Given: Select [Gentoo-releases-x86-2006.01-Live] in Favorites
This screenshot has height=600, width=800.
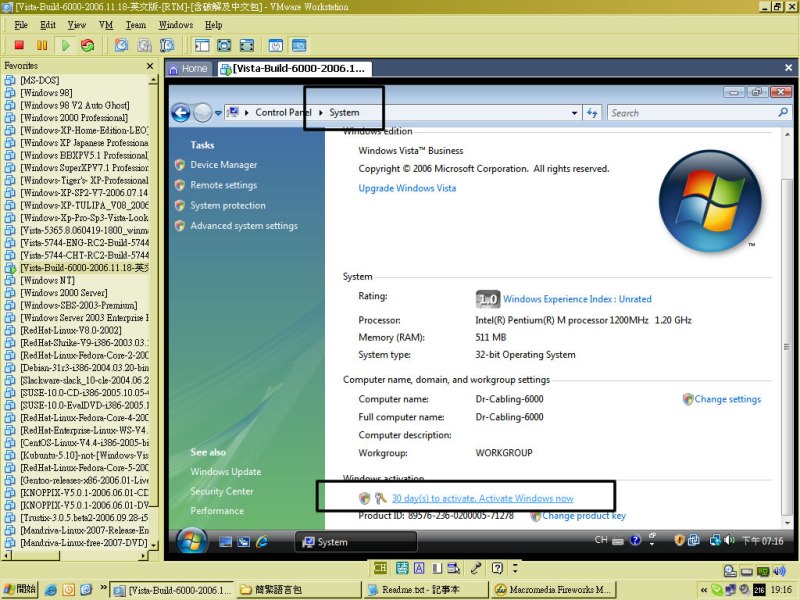Looking at the screenshot, I should [84, 480].
